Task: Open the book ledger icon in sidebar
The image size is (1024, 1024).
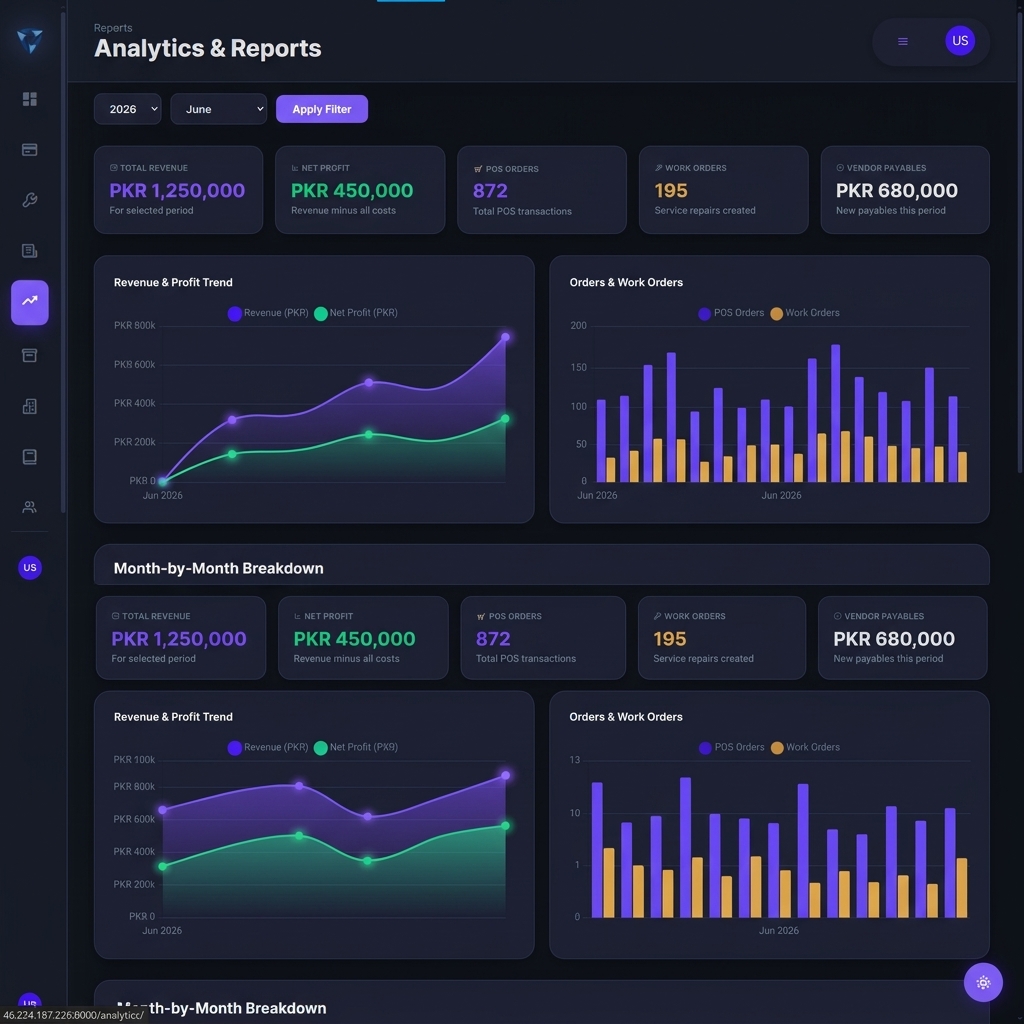Action: tap(29, 456)
